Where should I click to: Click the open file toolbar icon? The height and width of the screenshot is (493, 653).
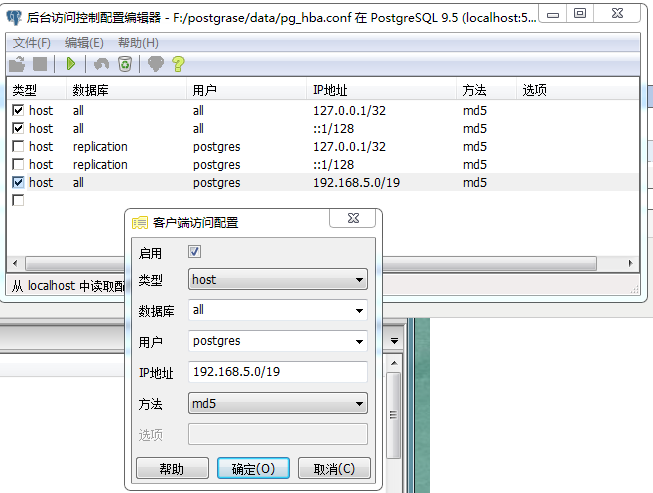(x=17, y=64)
